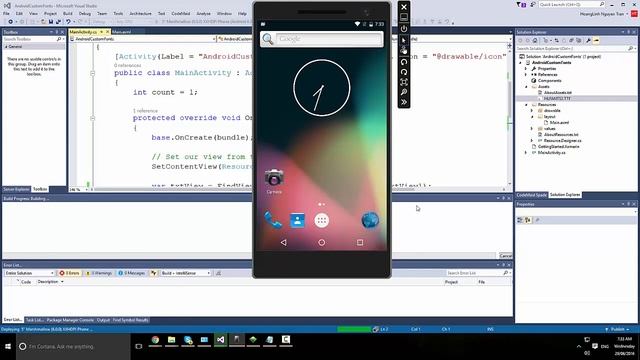This screenshot has width=640, height=360.
Task: Collapse the MainActivity class code region
Action: pos(93,73)
